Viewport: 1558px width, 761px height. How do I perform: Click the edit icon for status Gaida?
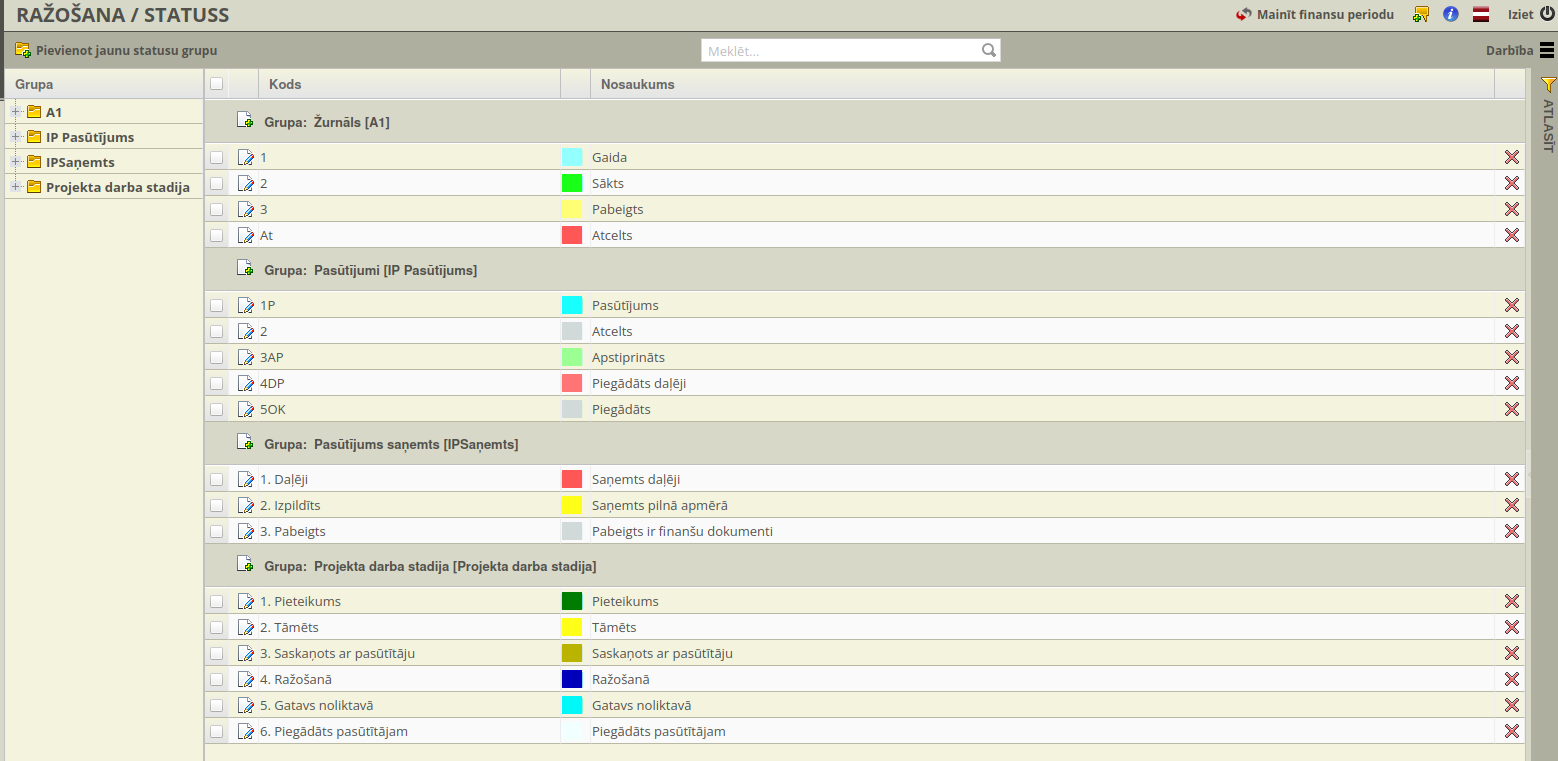[x=245, y=157]
